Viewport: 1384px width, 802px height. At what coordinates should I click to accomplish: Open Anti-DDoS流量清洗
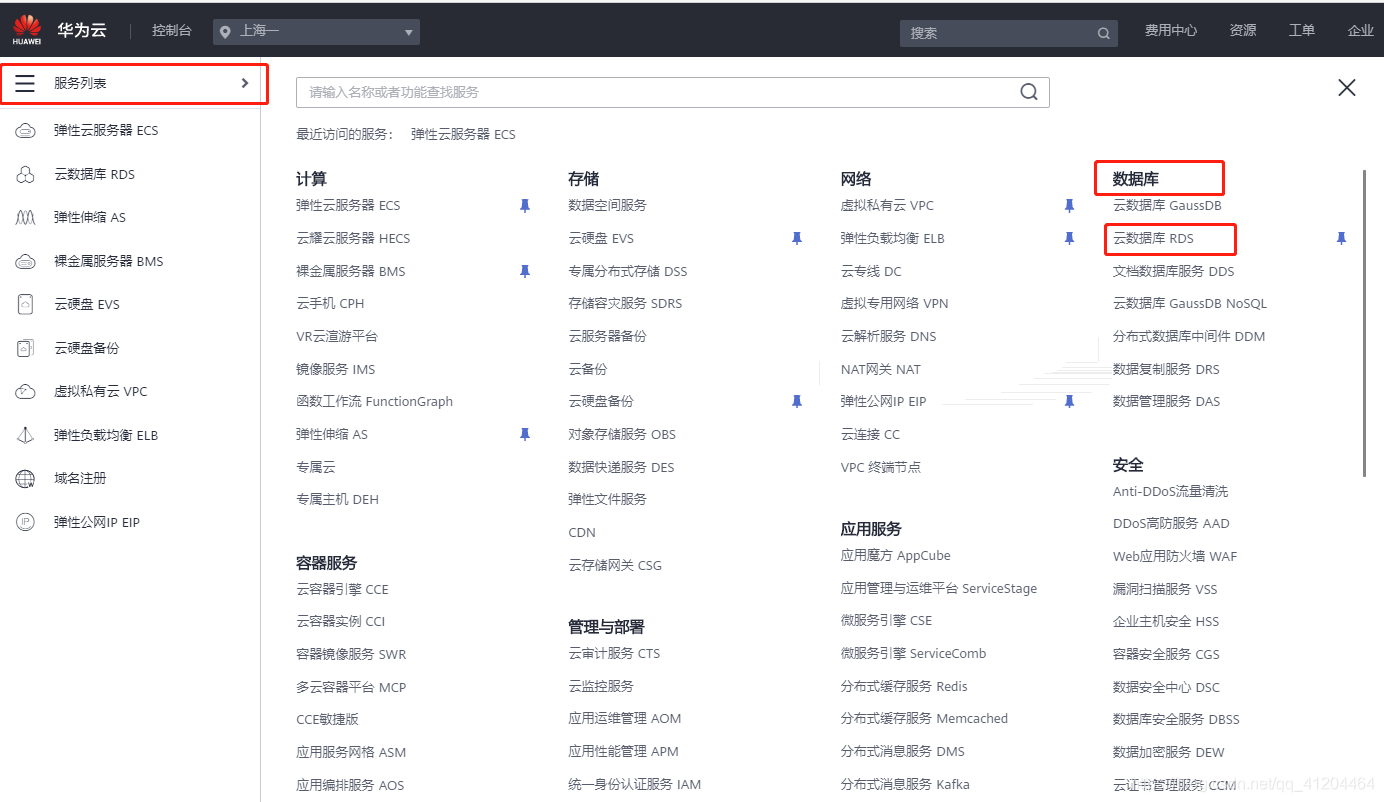tap(1170, 491)
